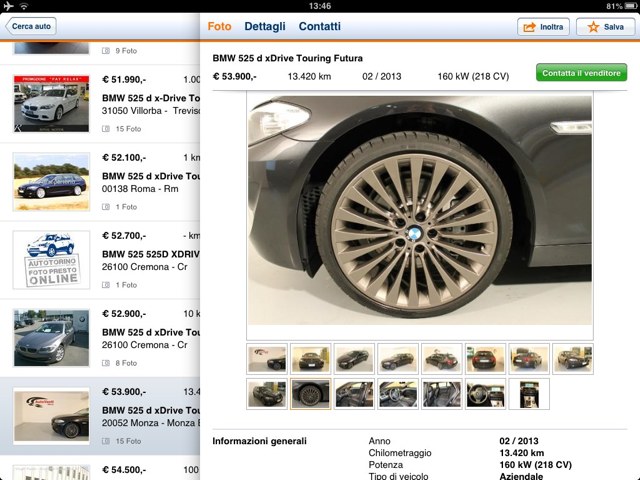Tap the large wheel photo
The height and width of the screenshot is (480, 640).
click(419, 216)
